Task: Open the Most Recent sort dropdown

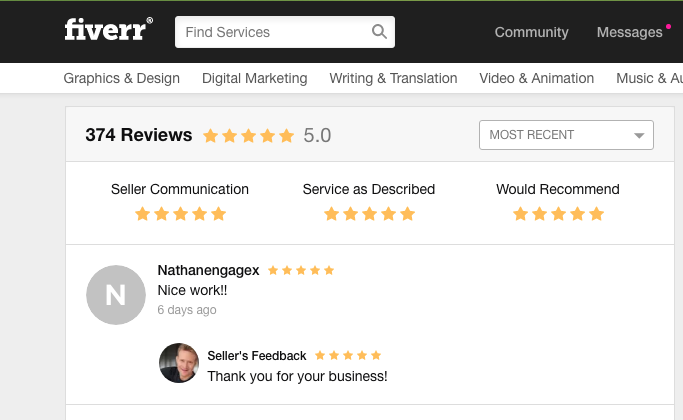Action: (x=566, y=135)
